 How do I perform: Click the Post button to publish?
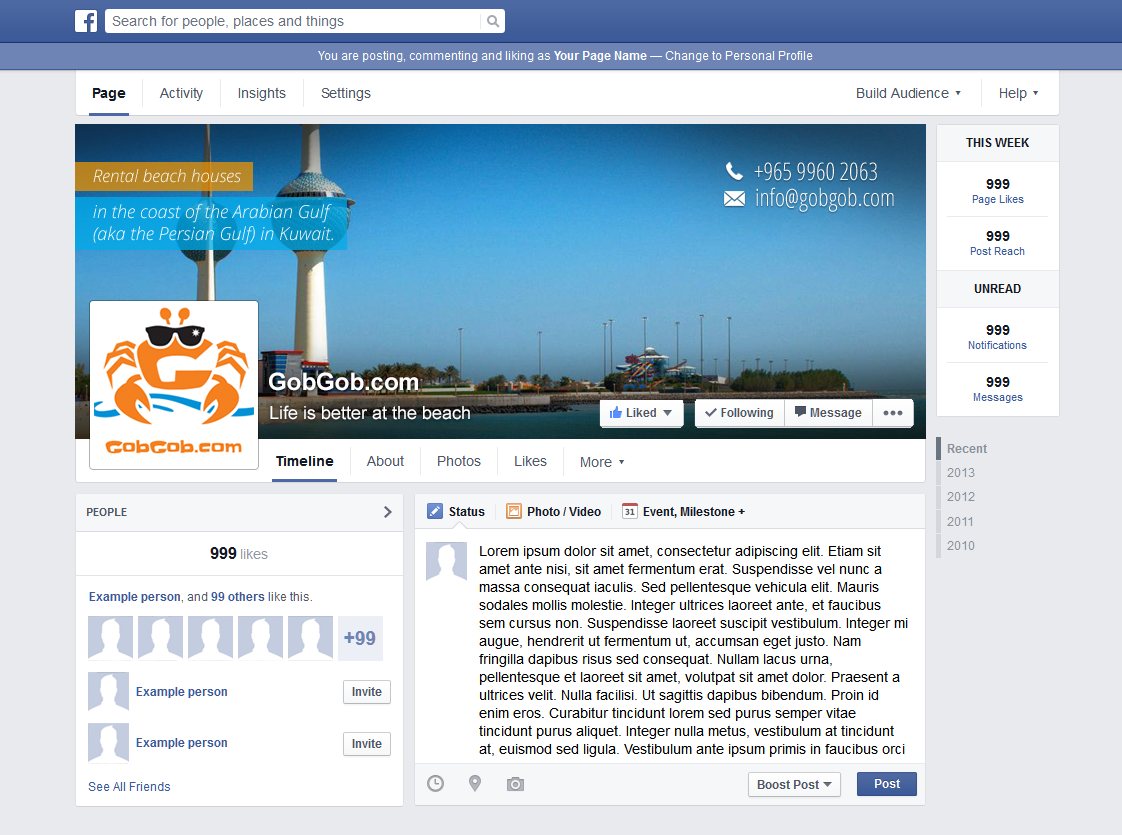pos(886,784)
